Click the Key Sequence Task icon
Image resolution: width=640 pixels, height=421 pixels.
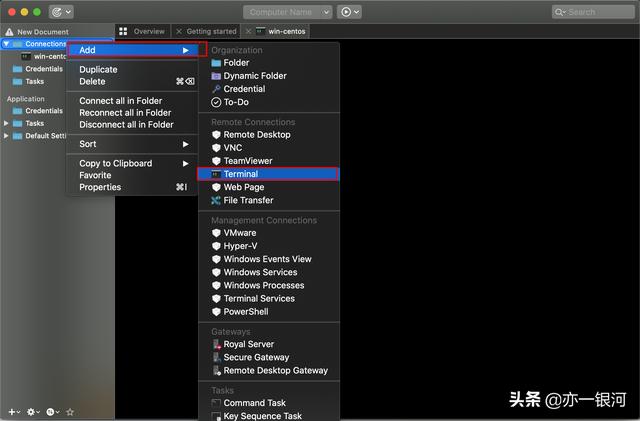(x=216, y=416)
